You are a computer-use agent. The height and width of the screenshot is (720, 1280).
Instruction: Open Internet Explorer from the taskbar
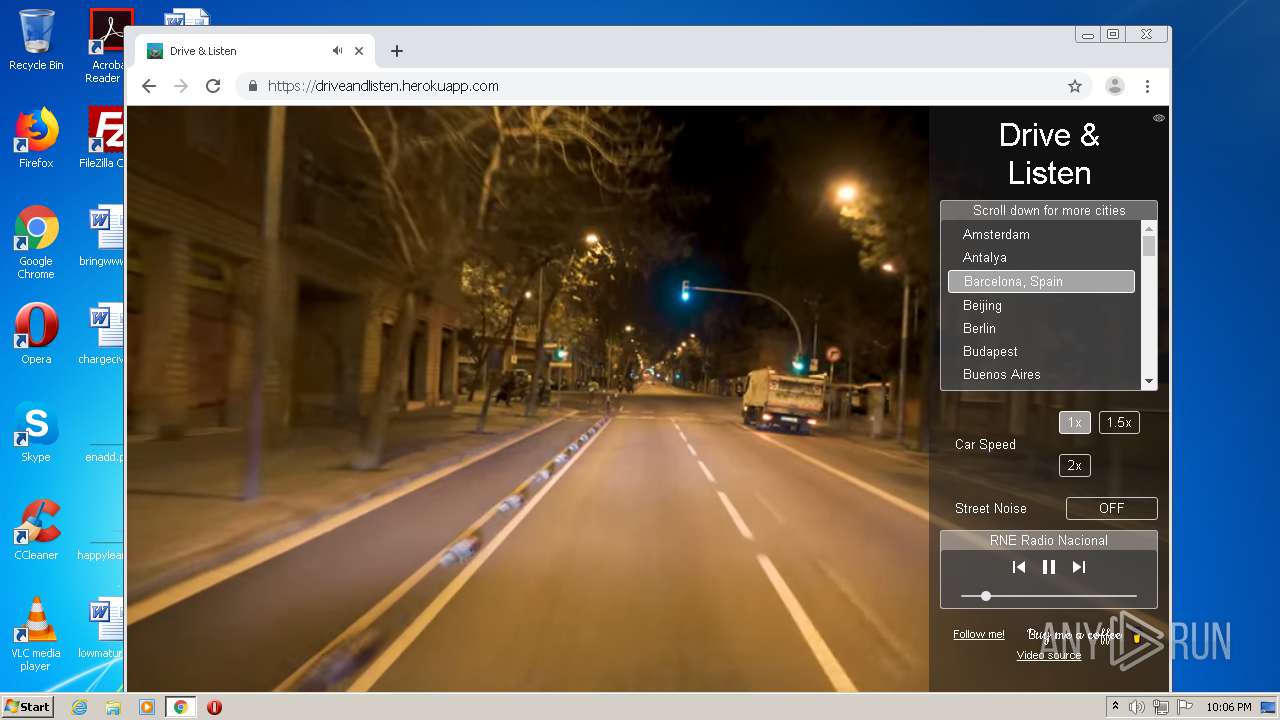pyautogui.click(x=79, y=707)
